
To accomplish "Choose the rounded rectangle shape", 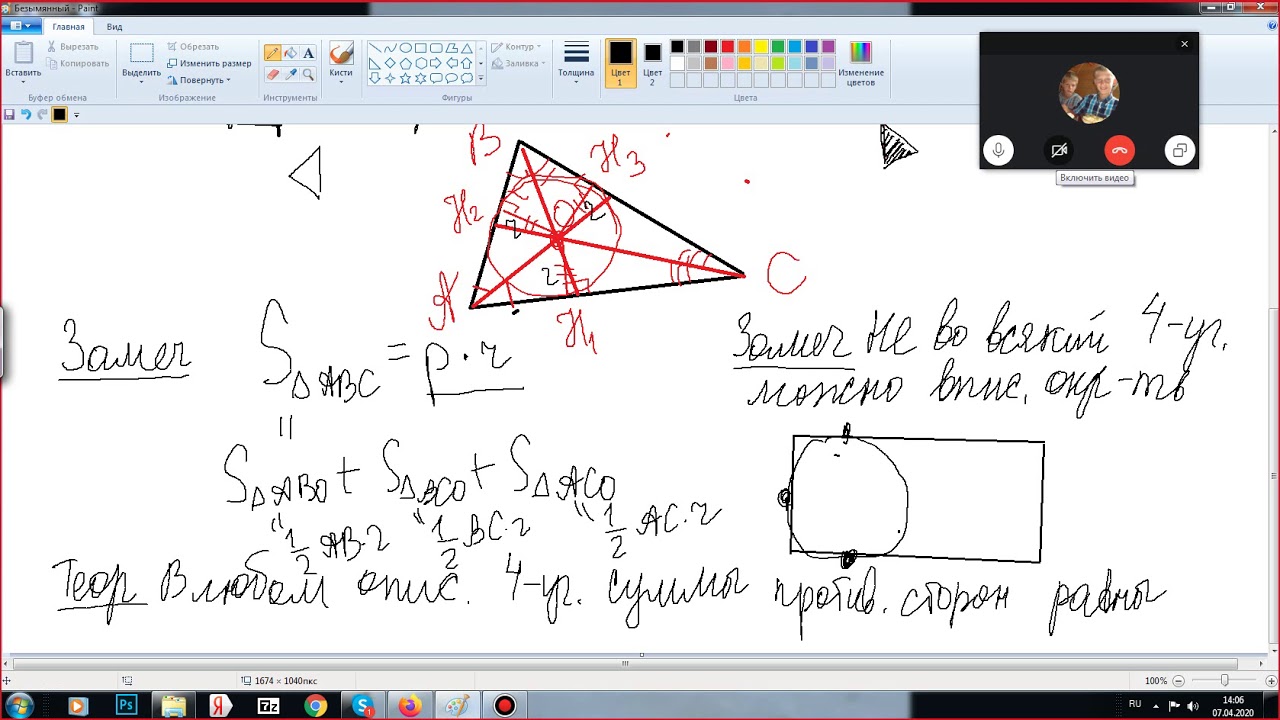I will 436,48.
